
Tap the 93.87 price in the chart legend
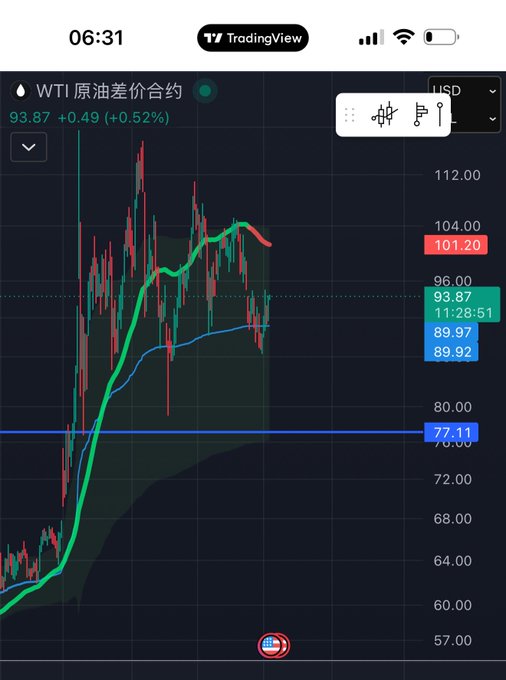click(29, 118)
